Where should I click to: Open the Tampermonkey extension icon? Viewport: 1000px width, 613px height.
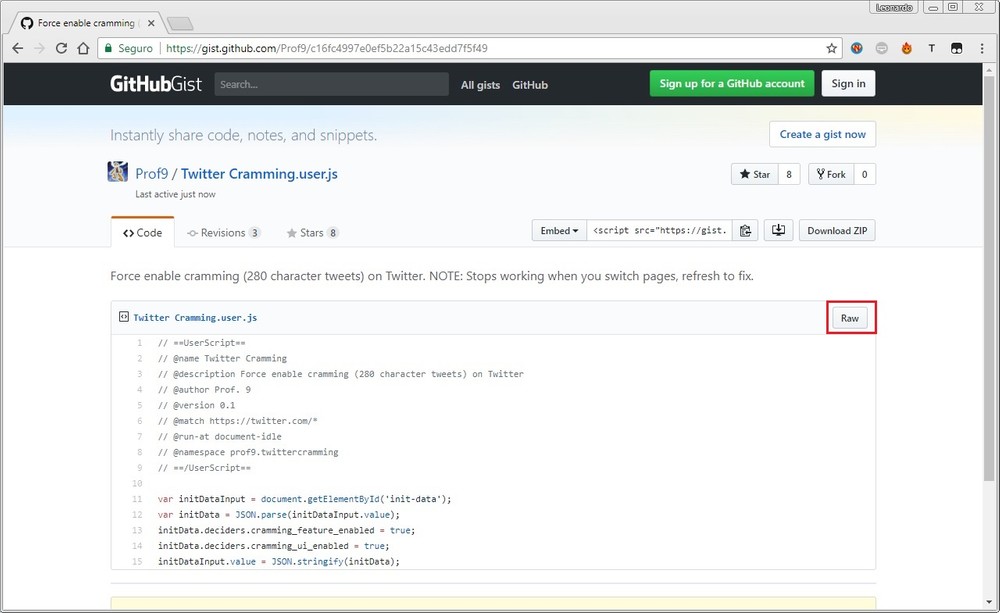(x=956, y=48)
